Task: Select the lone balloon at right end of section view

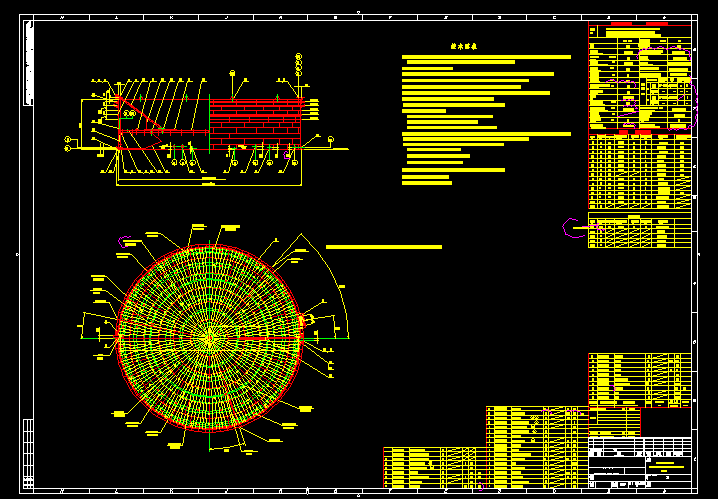Action: 331,140
